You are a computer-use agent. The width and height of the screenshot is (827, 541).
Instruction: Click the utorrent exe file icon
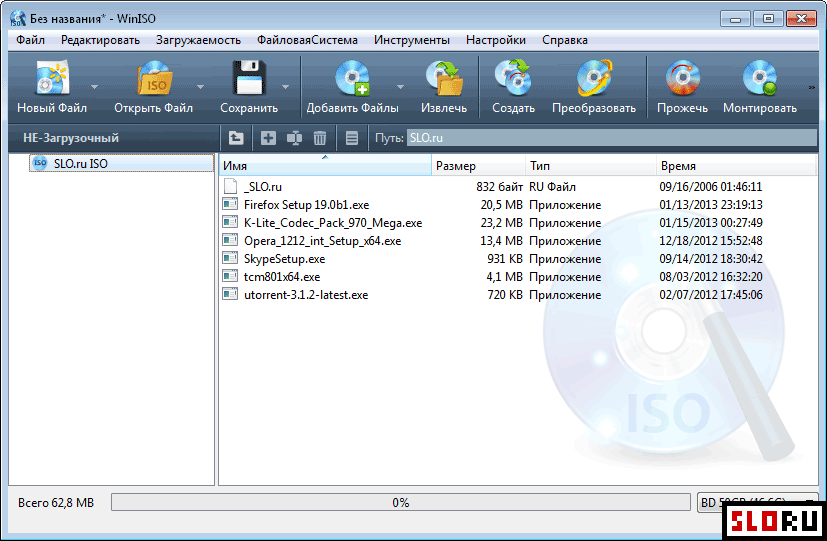tap(230, 294)
